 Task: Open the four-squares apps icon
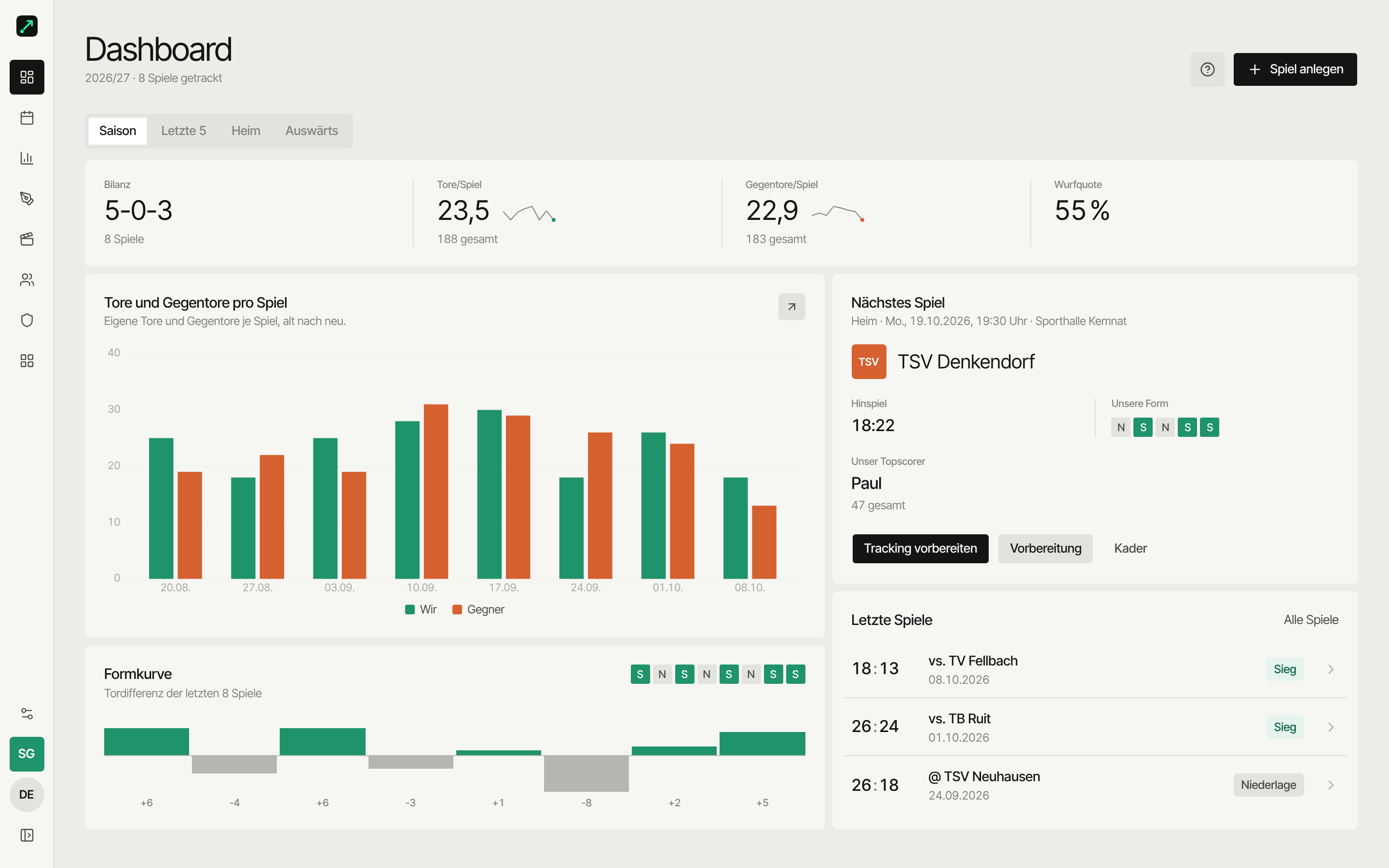(27, 361)
